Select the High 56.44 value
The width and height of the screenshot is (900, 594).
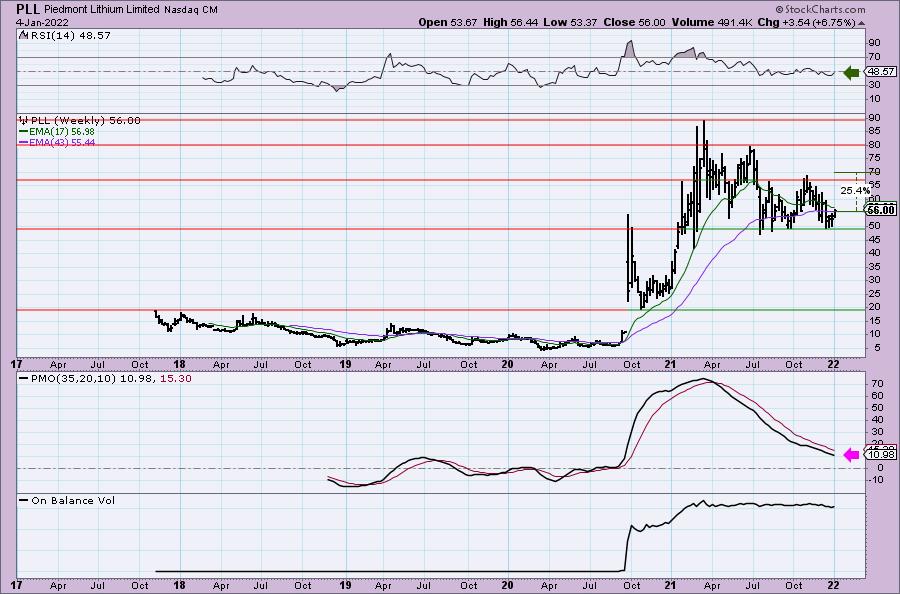pyautogui.click(x=510, y=22)
